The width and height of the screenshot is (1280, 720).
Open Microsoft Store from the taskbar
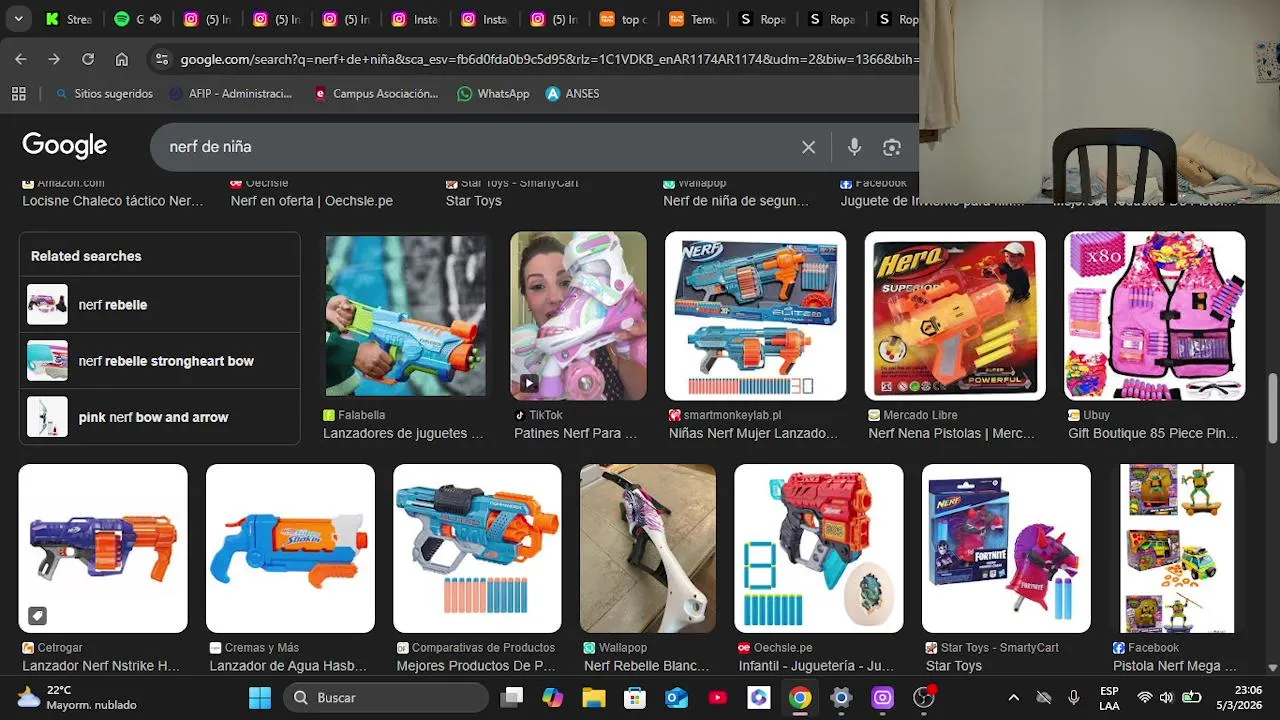(635, 697)
